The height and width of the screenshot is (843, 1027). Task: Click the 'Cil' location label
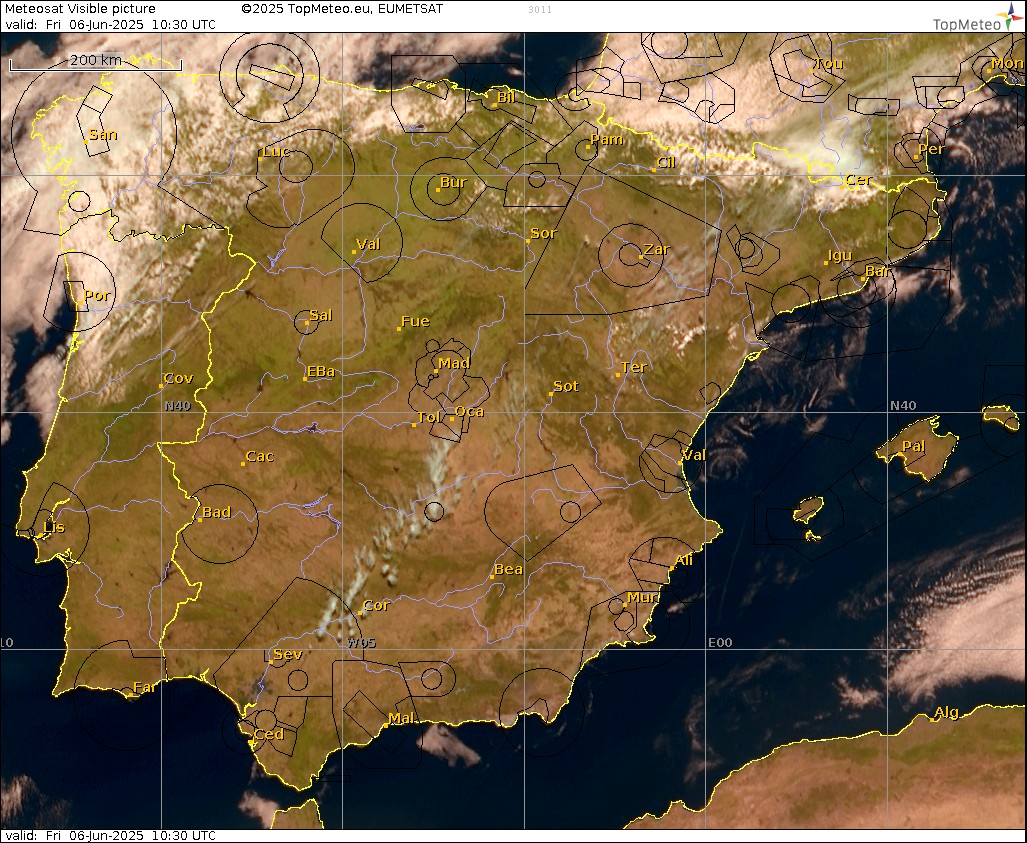(x=665, y=162)
